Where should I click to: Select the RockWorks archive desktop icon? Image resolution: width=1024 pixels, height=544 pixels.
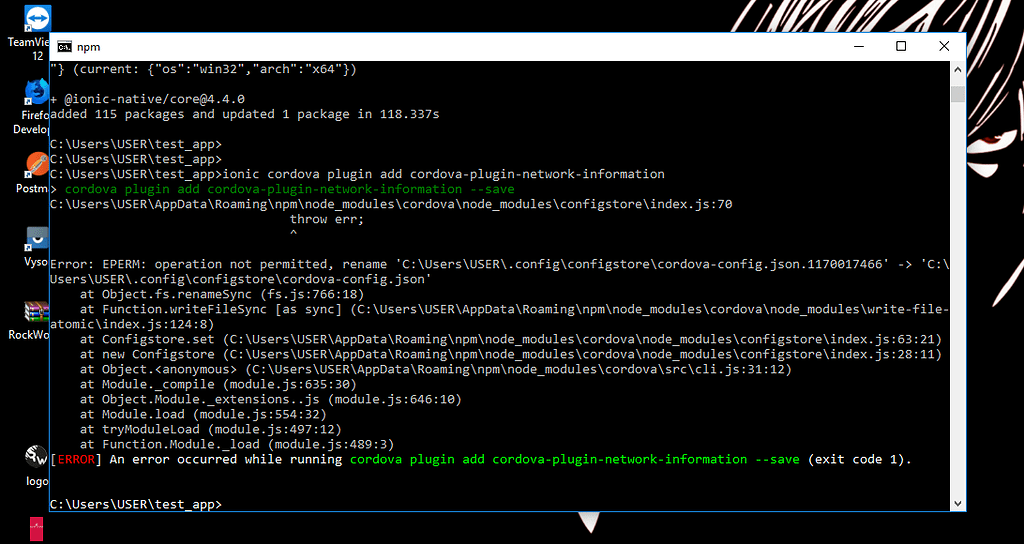[x=37, y=312]
